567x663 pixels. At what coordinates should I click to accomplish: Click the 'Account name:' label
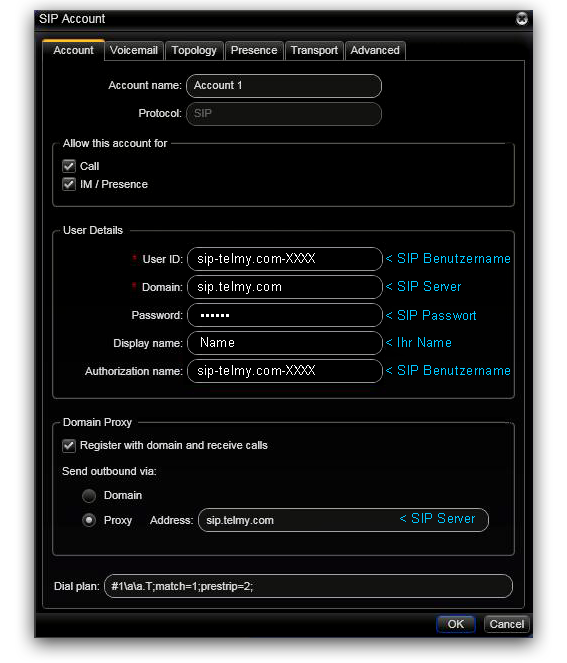pos(145,85)
